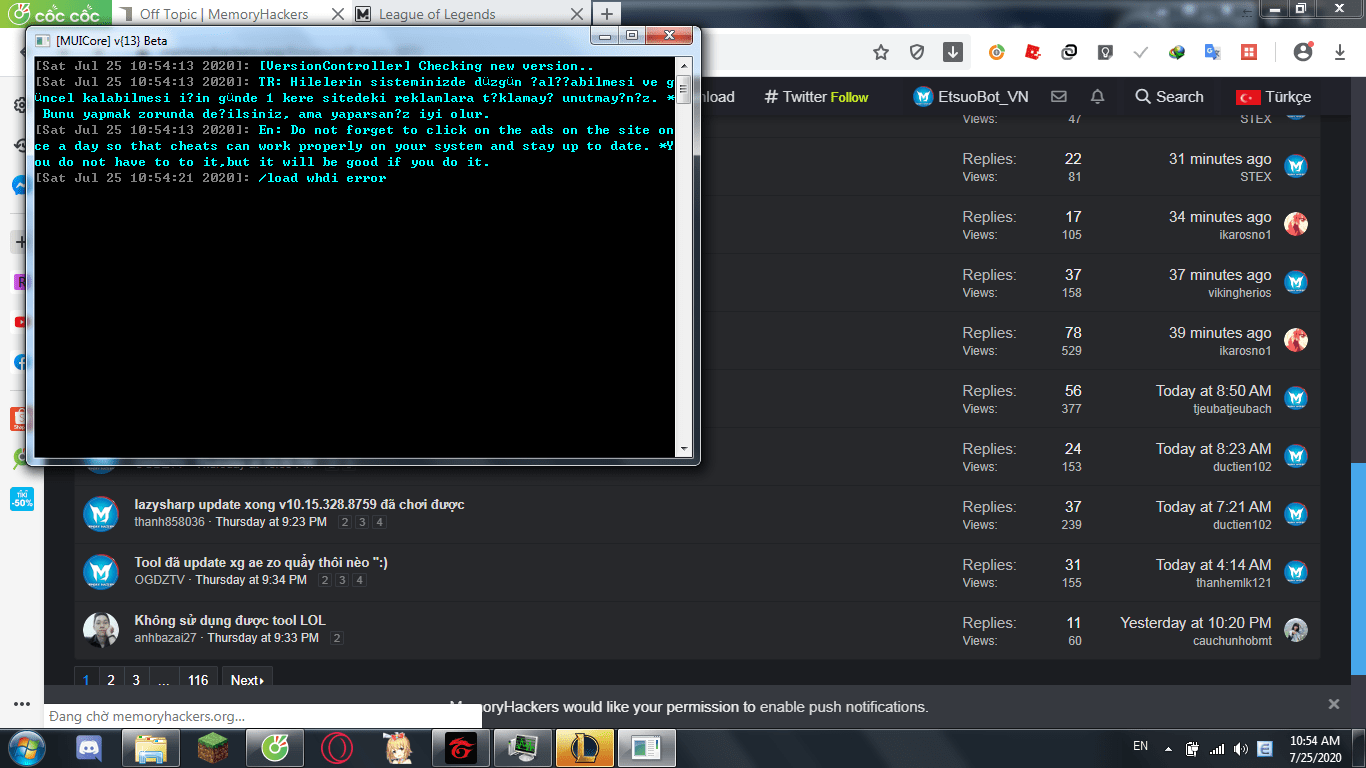Close the League of Legends browser tab
This screenshot has width=1366, height=768.
pos(576,14)
